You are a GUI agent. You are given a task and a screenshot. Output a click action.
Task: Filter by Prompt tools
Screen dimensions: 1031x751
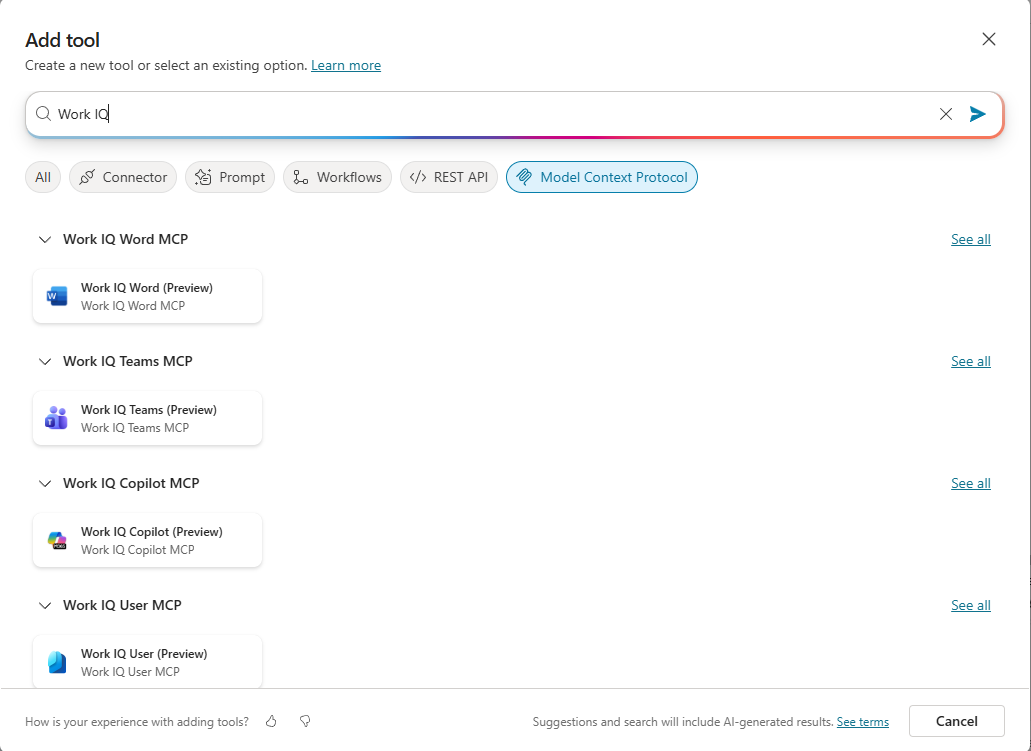tap(230, 177)
